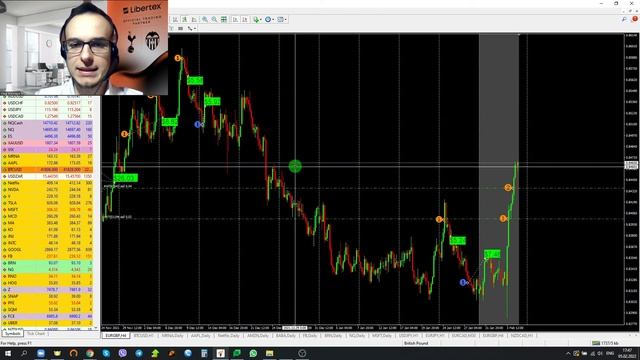Switch chart to bar chart type
Viewport: 640px width, 360px height.
(176, 20)
